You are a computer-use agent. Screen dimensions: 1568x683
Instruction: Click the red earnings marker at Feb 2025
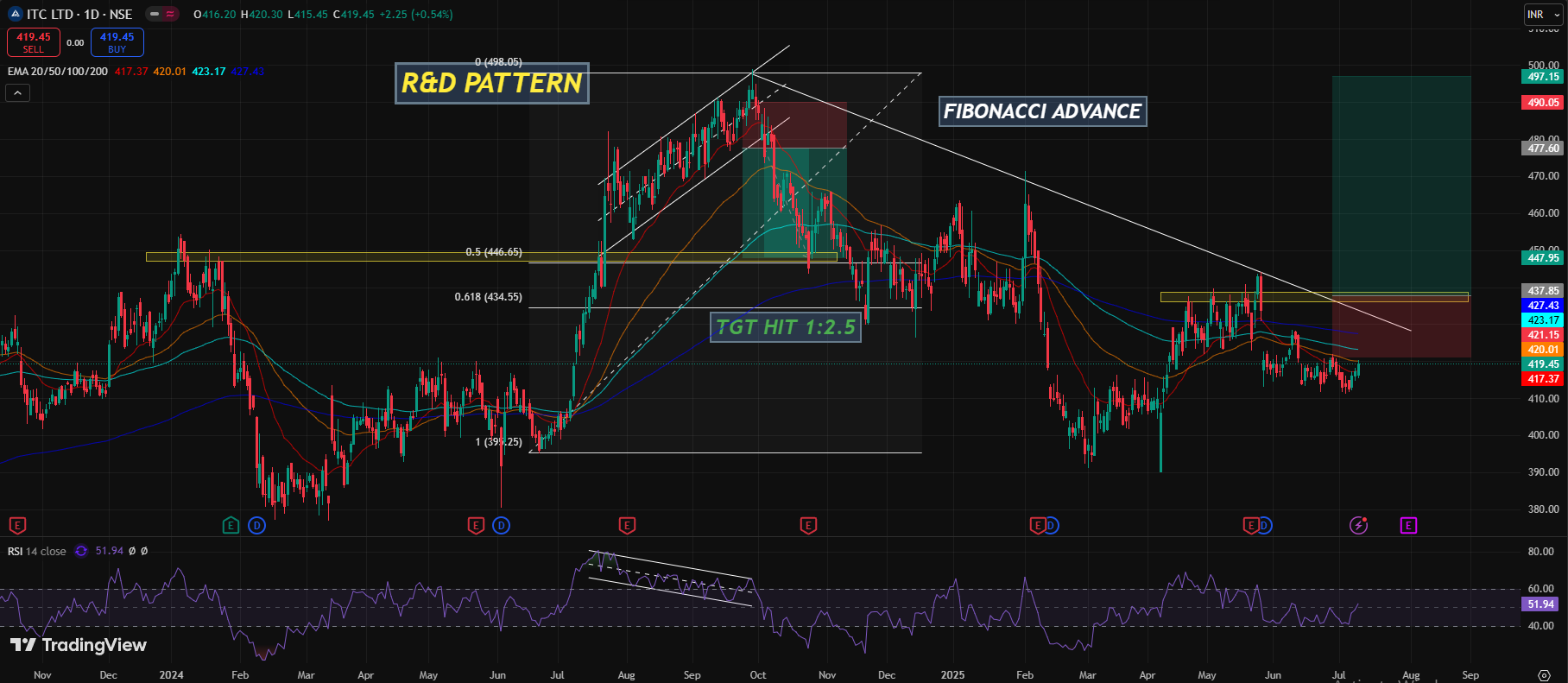[x=1037, y=525]
